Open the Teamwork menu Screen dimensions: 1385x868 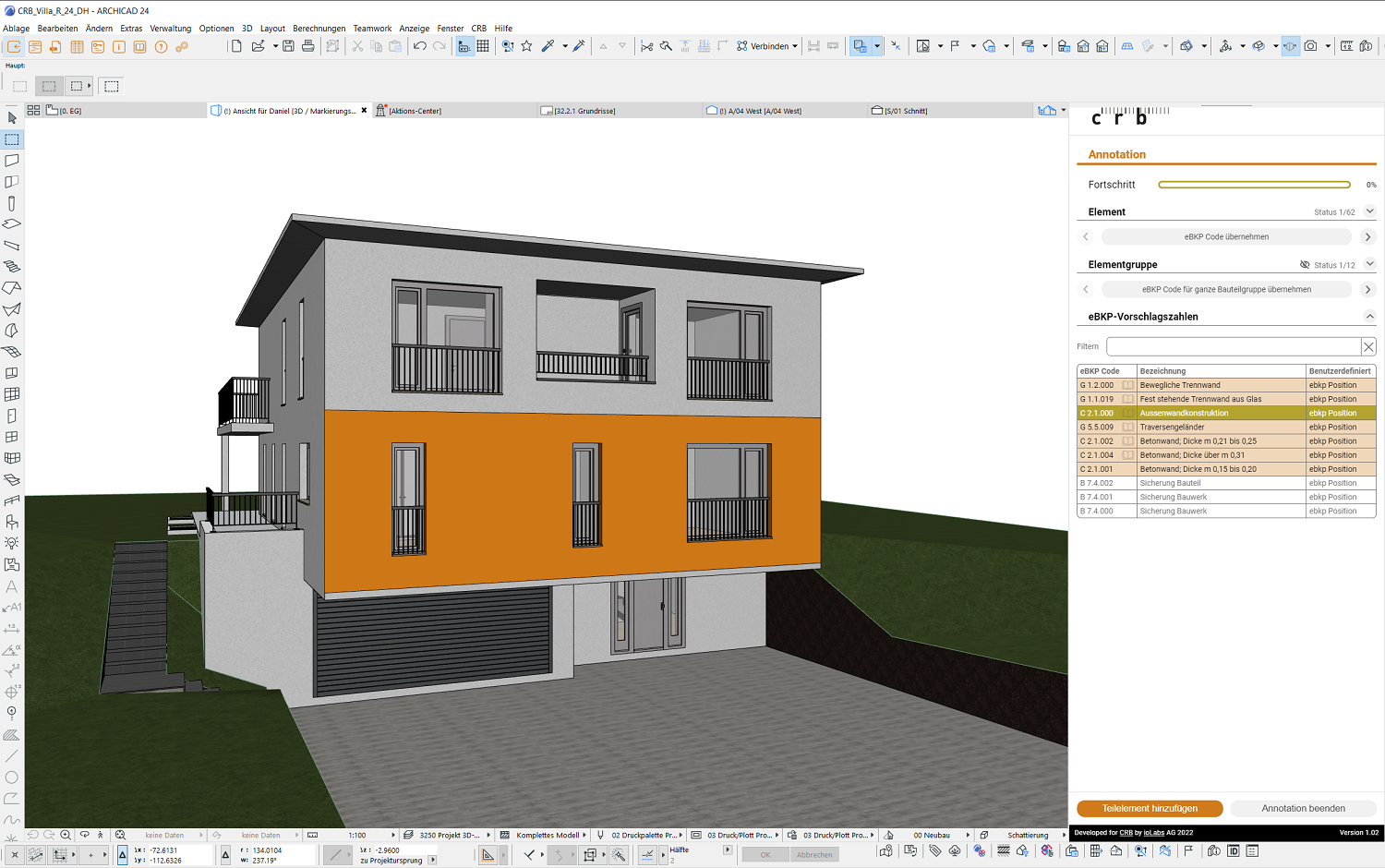tap(372, 29)
